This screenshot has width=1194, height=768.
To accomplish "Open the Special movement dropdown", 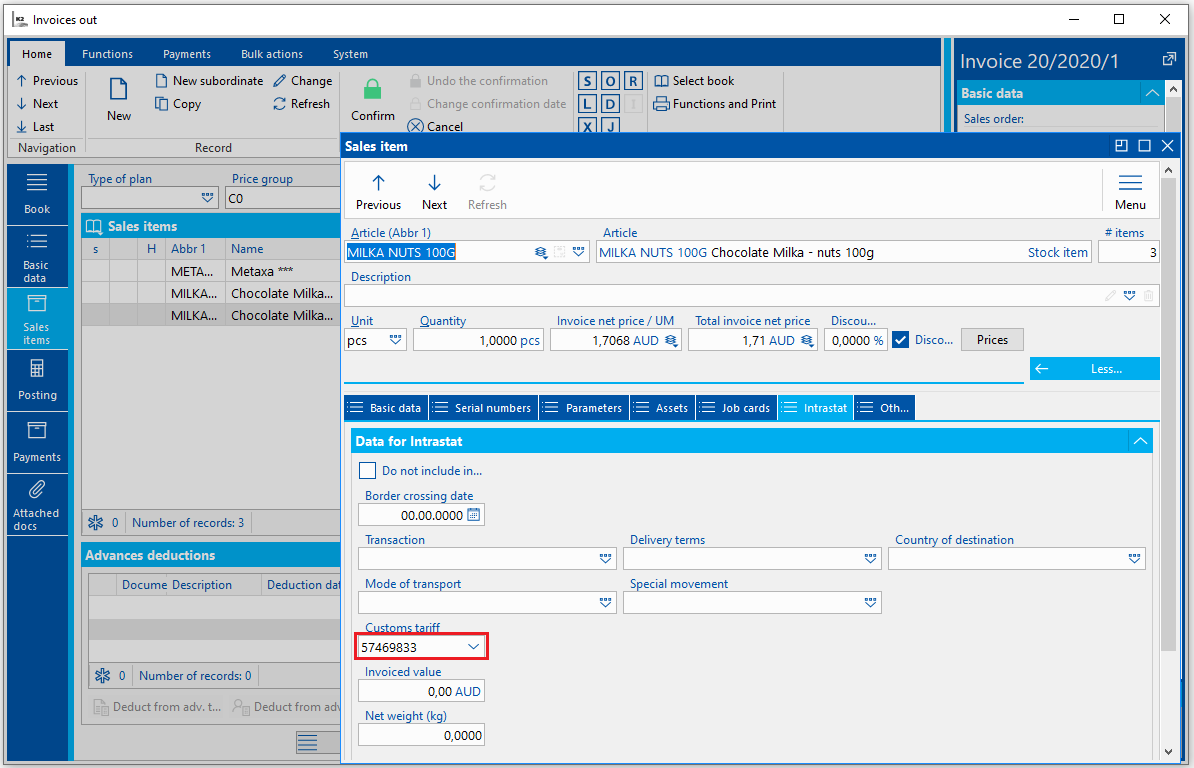I will pos(870,603).
